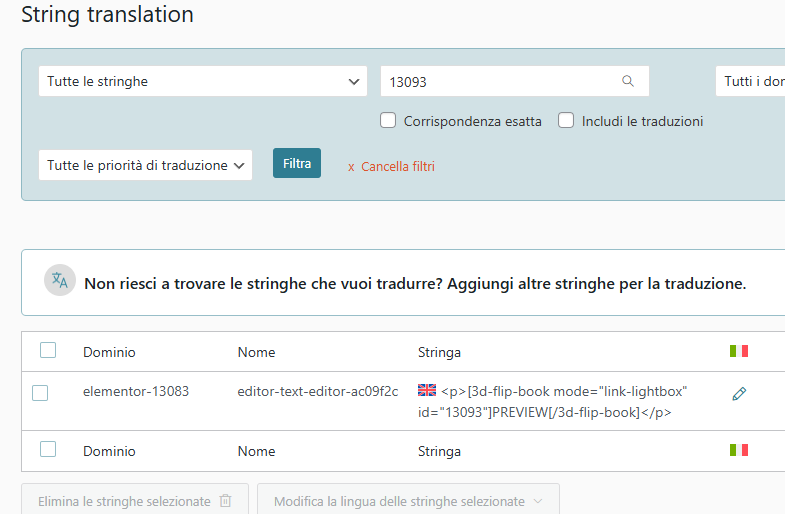Open the Modifica la lingua delle stringhe selezionate dropdown

pos(408,501)
